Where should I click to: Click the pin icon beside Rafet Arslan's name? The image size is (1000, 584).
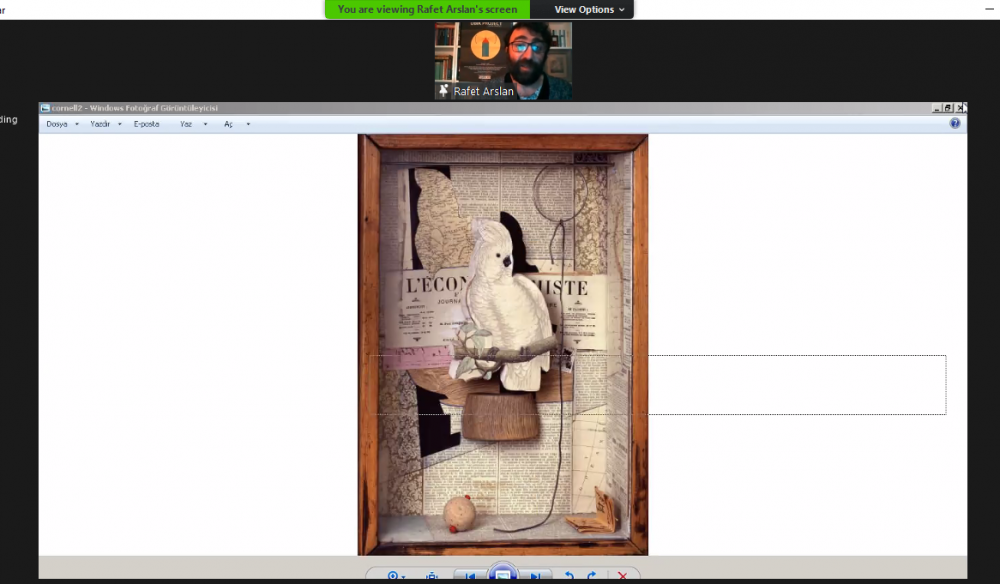click(x=444, y=91)
